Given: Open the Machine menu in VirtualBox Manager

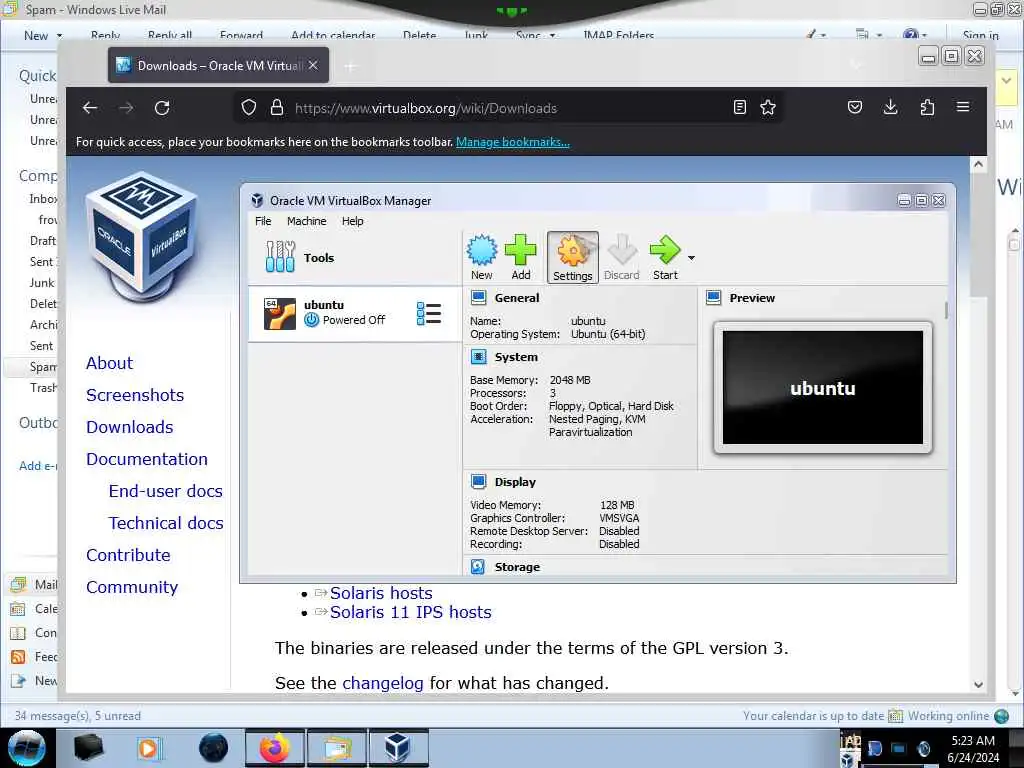Looking at the screenshot, I should click(x=306, y=221).
